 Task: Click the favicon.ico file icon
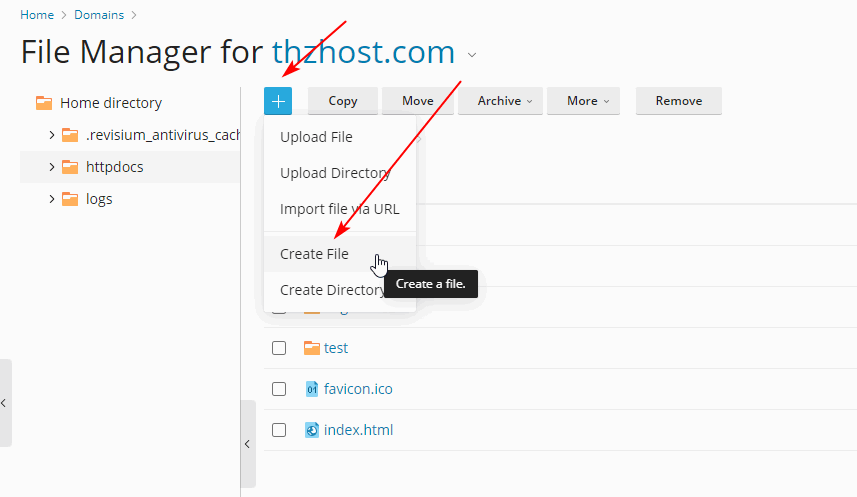click(x=312, y=389)
